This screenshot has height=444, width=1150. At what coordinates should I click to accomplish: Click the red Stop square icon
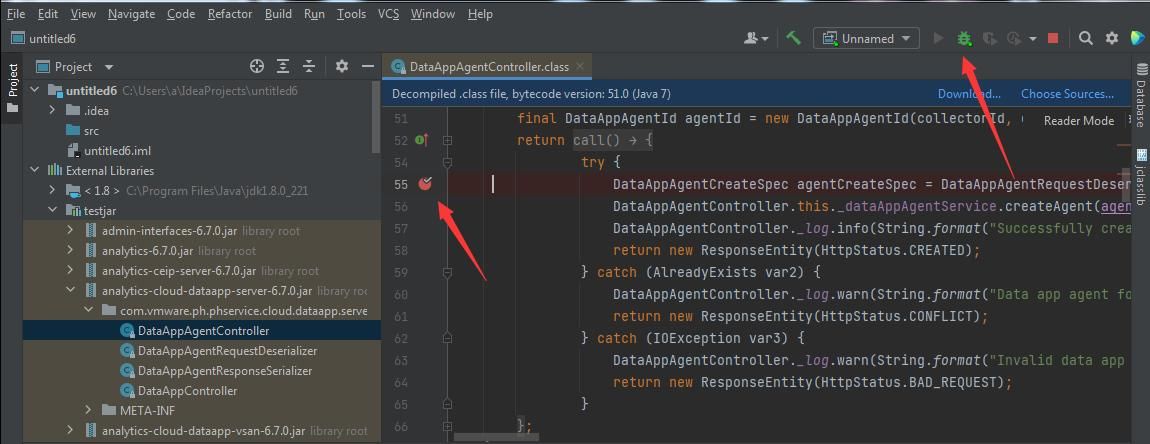(x=1053, y=38)
